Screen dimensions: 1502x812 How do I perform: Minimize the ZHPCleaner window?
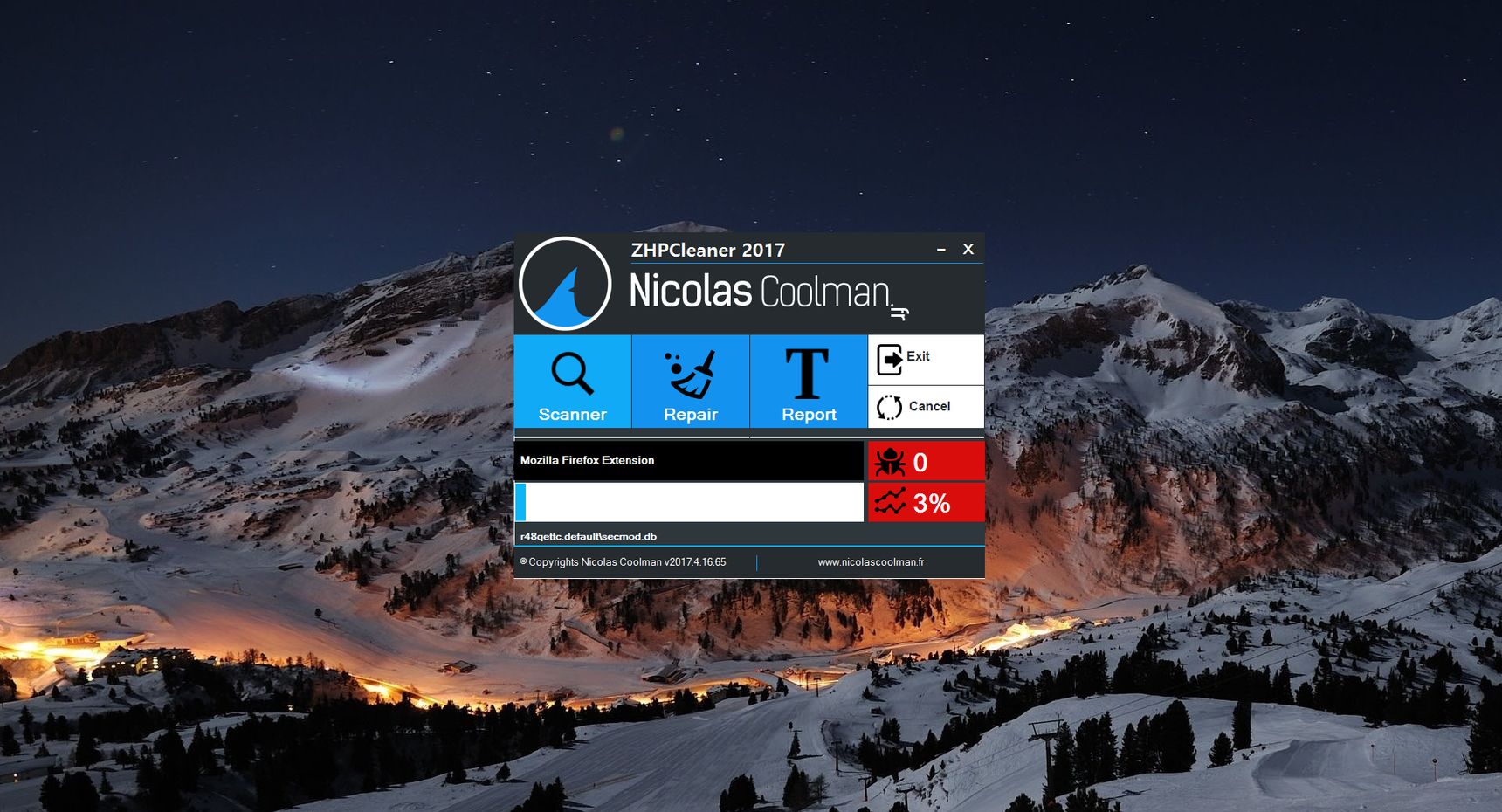pyautogui.click(x=941, y=250)
